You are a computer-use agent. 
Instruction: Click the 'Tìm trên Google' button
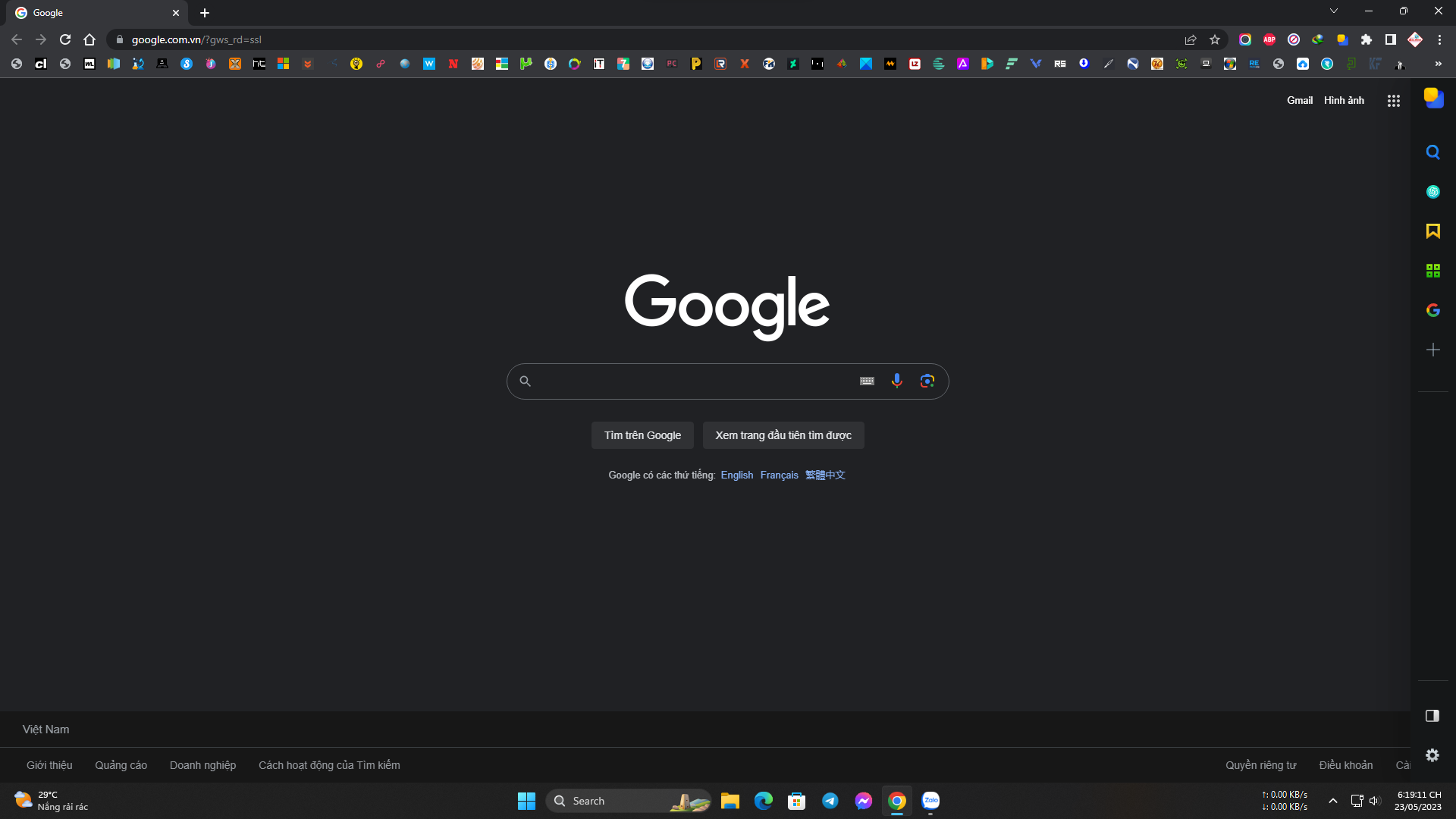tap(642, 435)
